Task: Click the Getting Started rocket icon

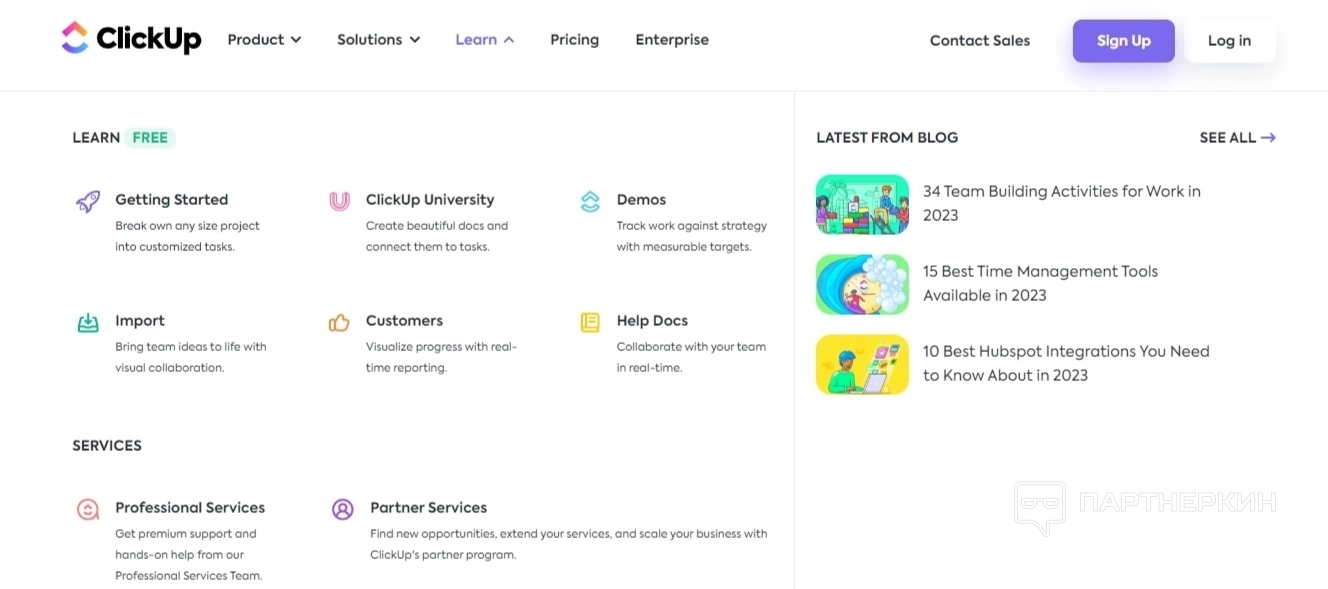Action: (88, 201)
